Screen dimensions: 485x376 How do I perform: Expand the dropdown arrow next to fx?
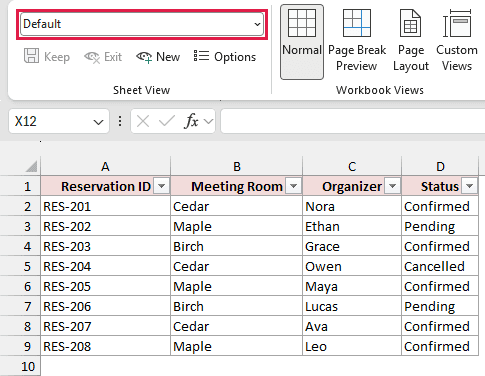point(209,121)
